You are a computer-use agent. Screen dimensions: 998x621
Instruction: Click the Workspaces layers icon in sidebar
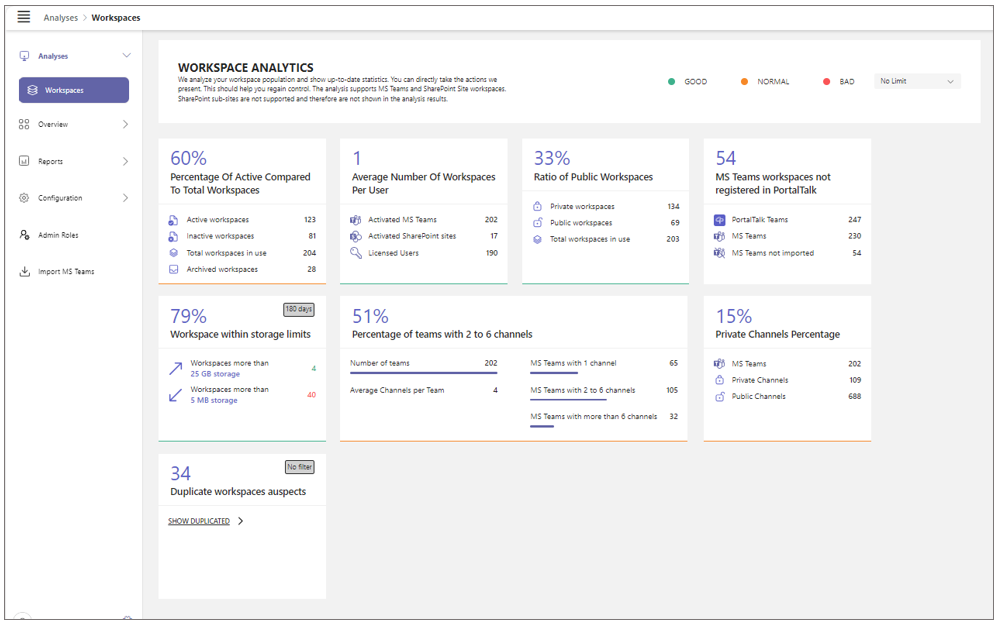point(32,90)
